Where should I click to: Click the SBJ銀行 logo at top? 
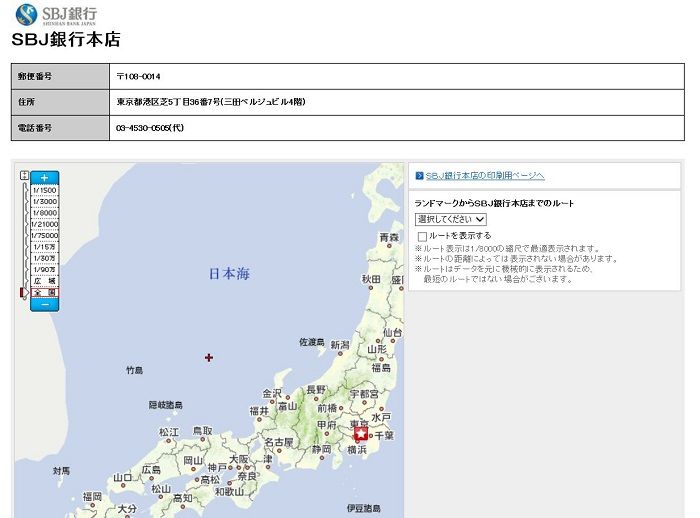[x=56, y=14]
